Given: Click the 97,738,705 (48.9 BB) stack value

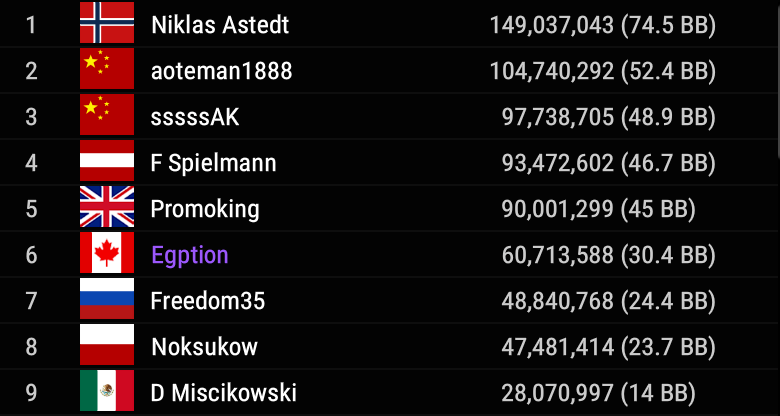Looking at the screenshot, I should pos(608,116).
